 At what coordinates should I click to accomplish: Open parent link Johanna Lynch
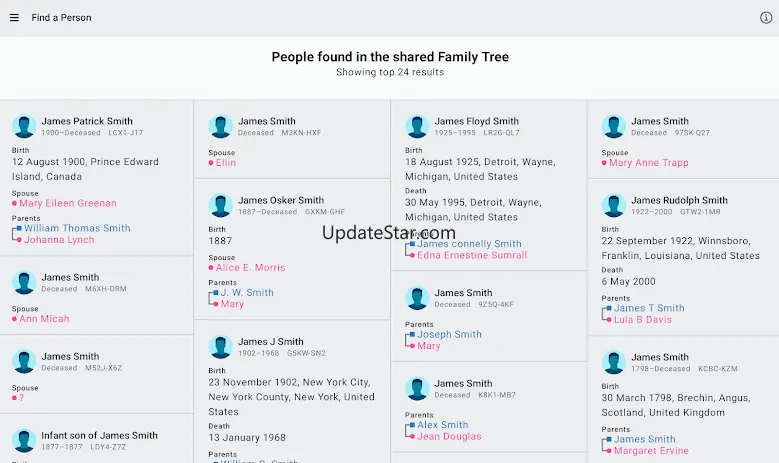click(x=59, y=240)
